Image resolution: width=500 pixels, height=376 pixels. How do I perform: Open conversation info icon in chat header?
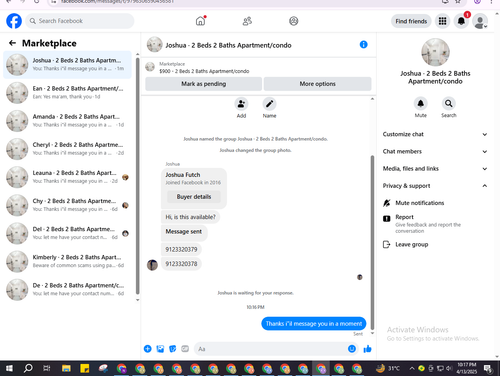(363, 44)
